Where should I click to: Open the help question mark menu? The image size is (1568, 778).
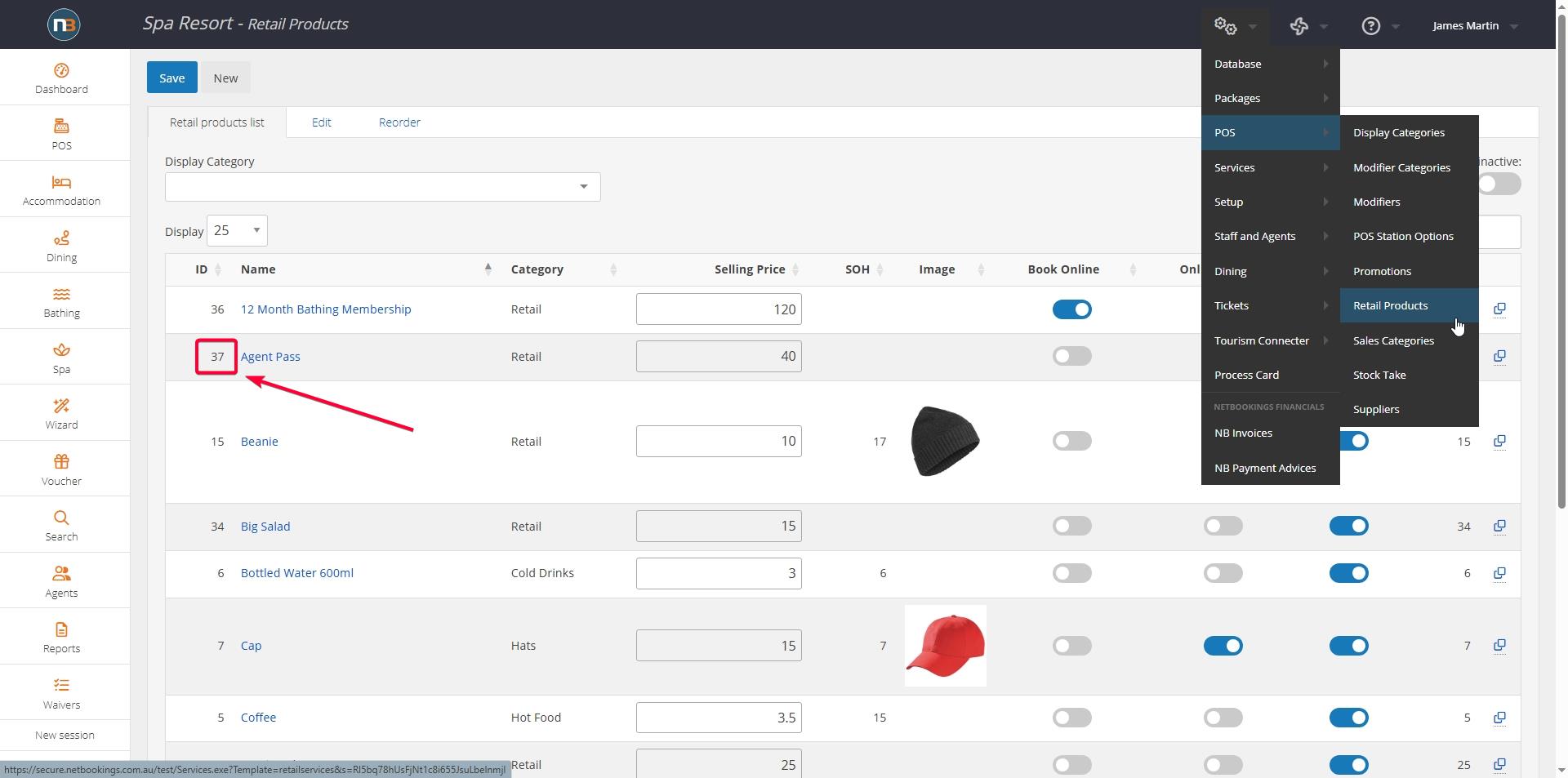pos(1380,26)
